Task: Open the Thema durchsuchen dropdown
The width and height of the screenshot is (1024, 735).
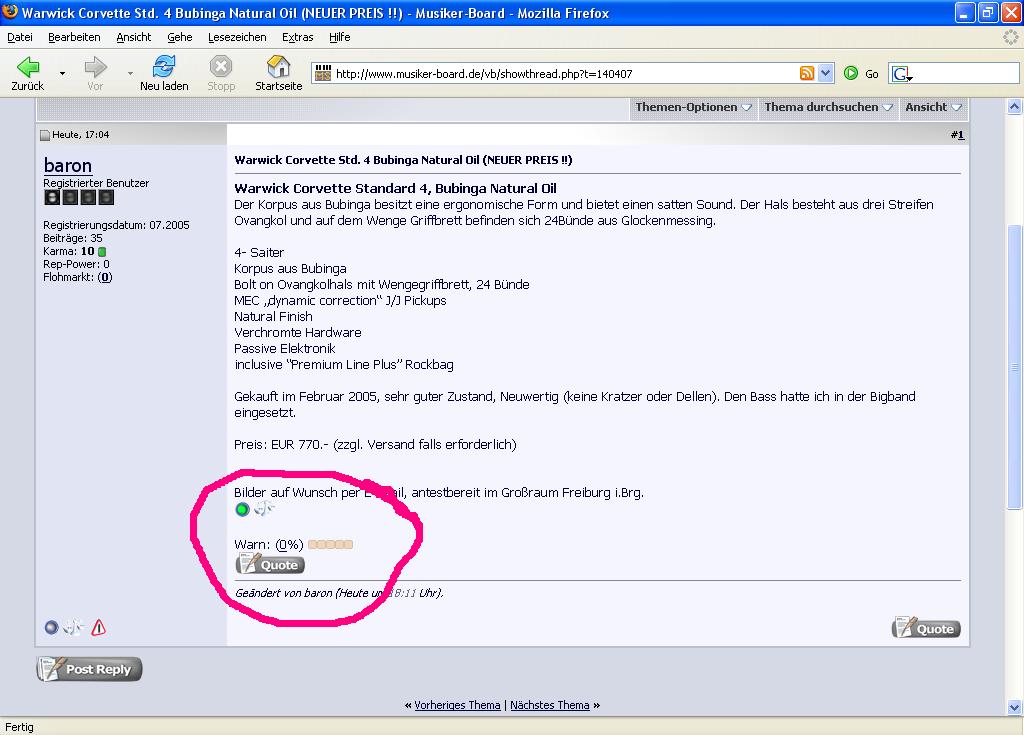Action: [x=828, y=107]
